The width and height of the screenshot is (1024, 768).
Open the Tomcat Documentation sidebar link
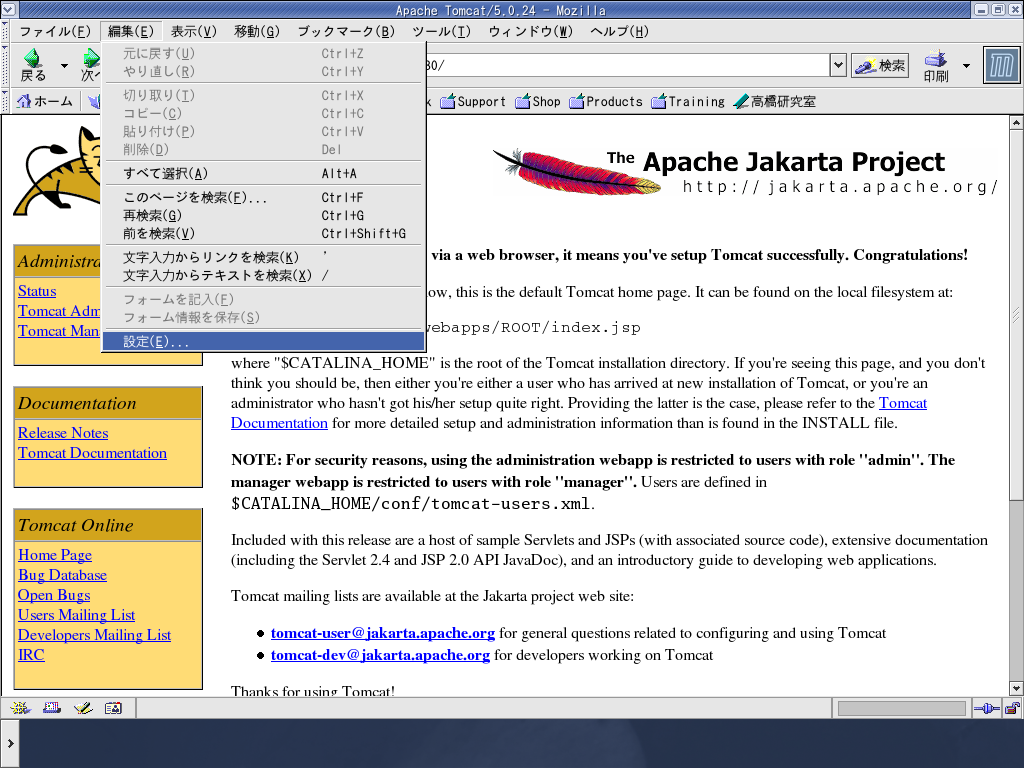pos(92,453)
